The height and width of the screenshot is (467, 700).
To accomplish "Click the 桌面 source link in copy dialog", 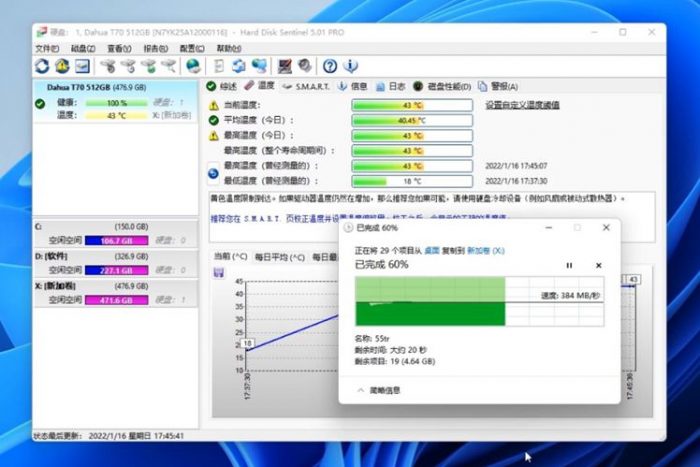I will pos(432,250).
